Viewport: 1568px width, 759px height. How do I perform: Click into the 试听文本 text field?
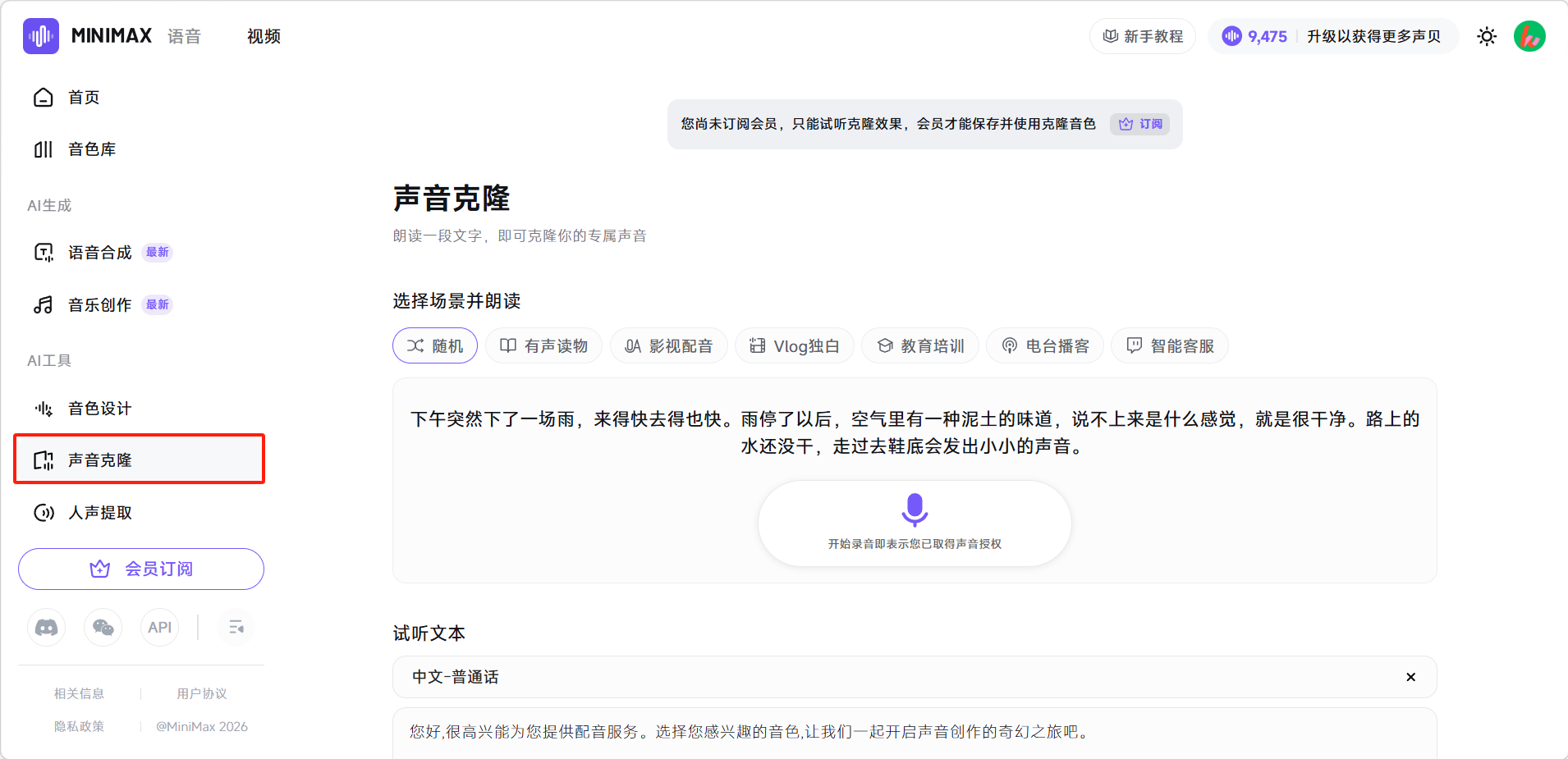[x=915, y=732]
